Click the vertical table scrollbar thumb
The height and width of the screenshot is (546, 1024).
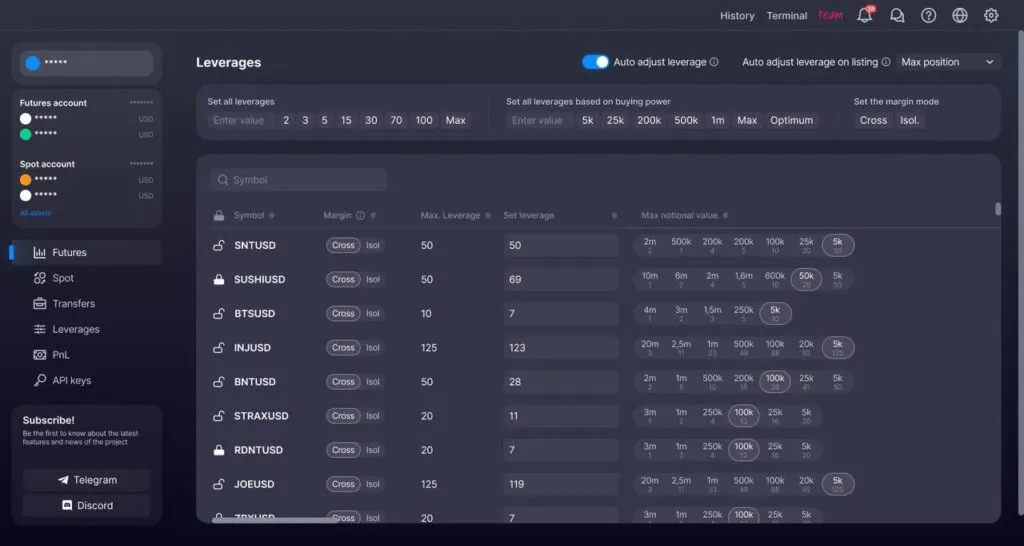[998, 208]
